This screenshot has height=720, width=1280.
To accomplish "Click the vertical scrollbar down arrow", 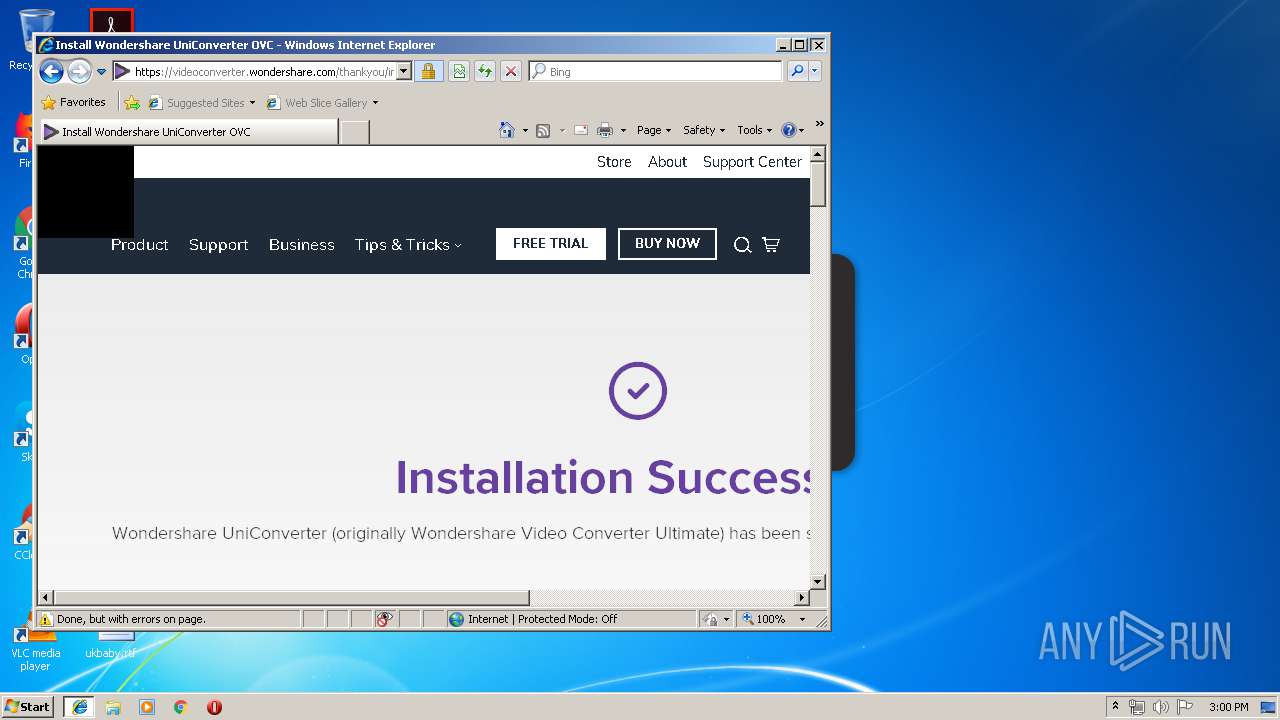I will pyautogui.click(x=817, y=581).
